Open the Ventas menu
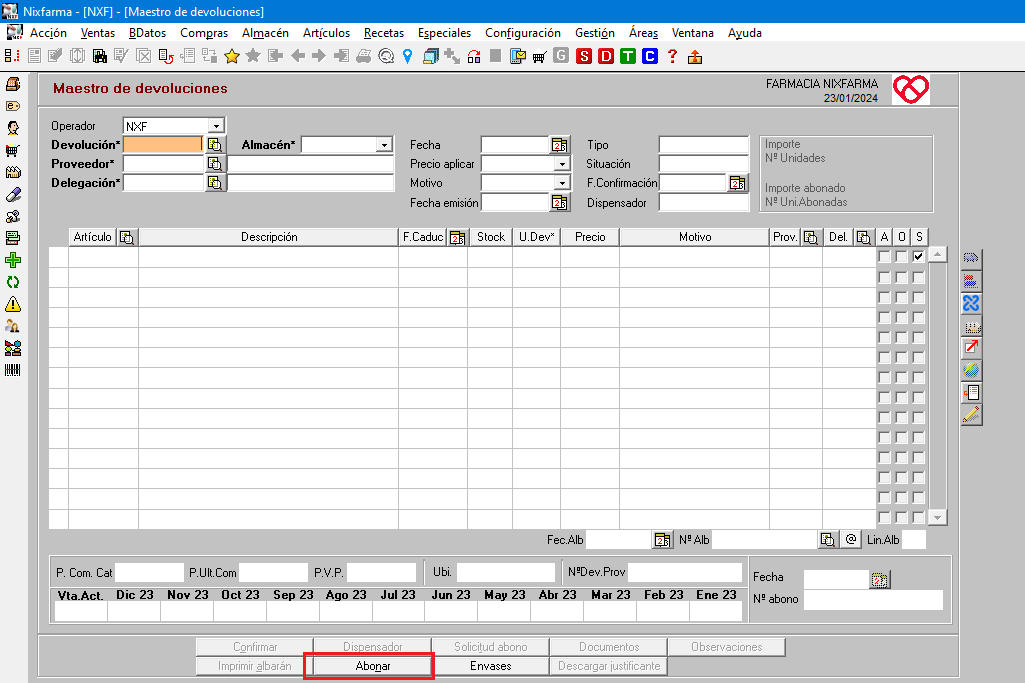This screenshot has height=683, width=1025. pos(98,33)
